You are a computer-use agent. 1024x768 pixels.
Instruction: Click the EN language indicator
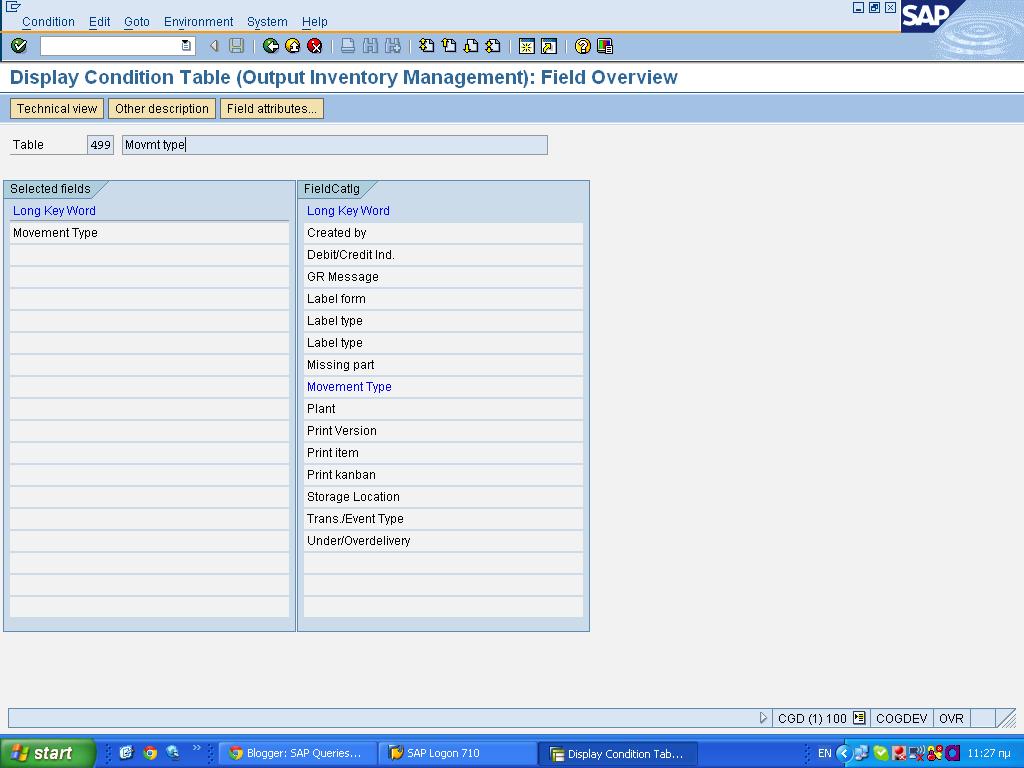[825, 753]
